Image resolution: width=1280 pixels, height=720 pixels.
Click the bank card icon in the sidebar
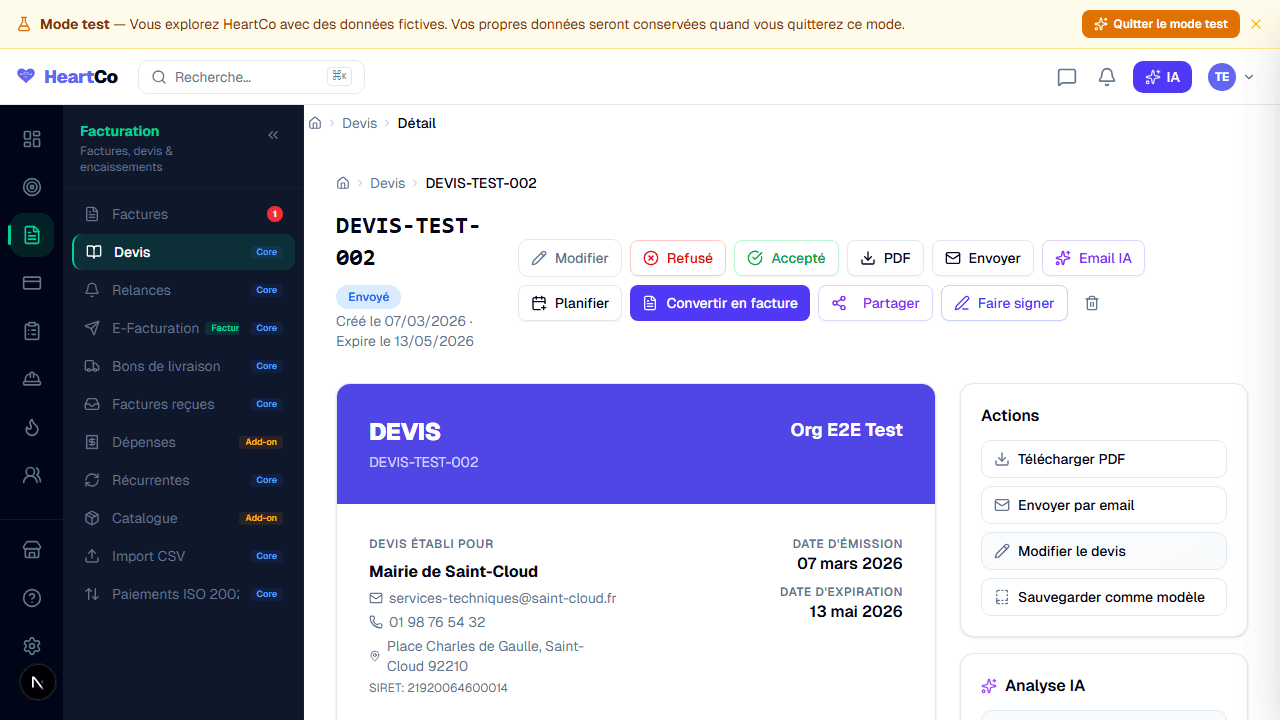tap(31, 283)
